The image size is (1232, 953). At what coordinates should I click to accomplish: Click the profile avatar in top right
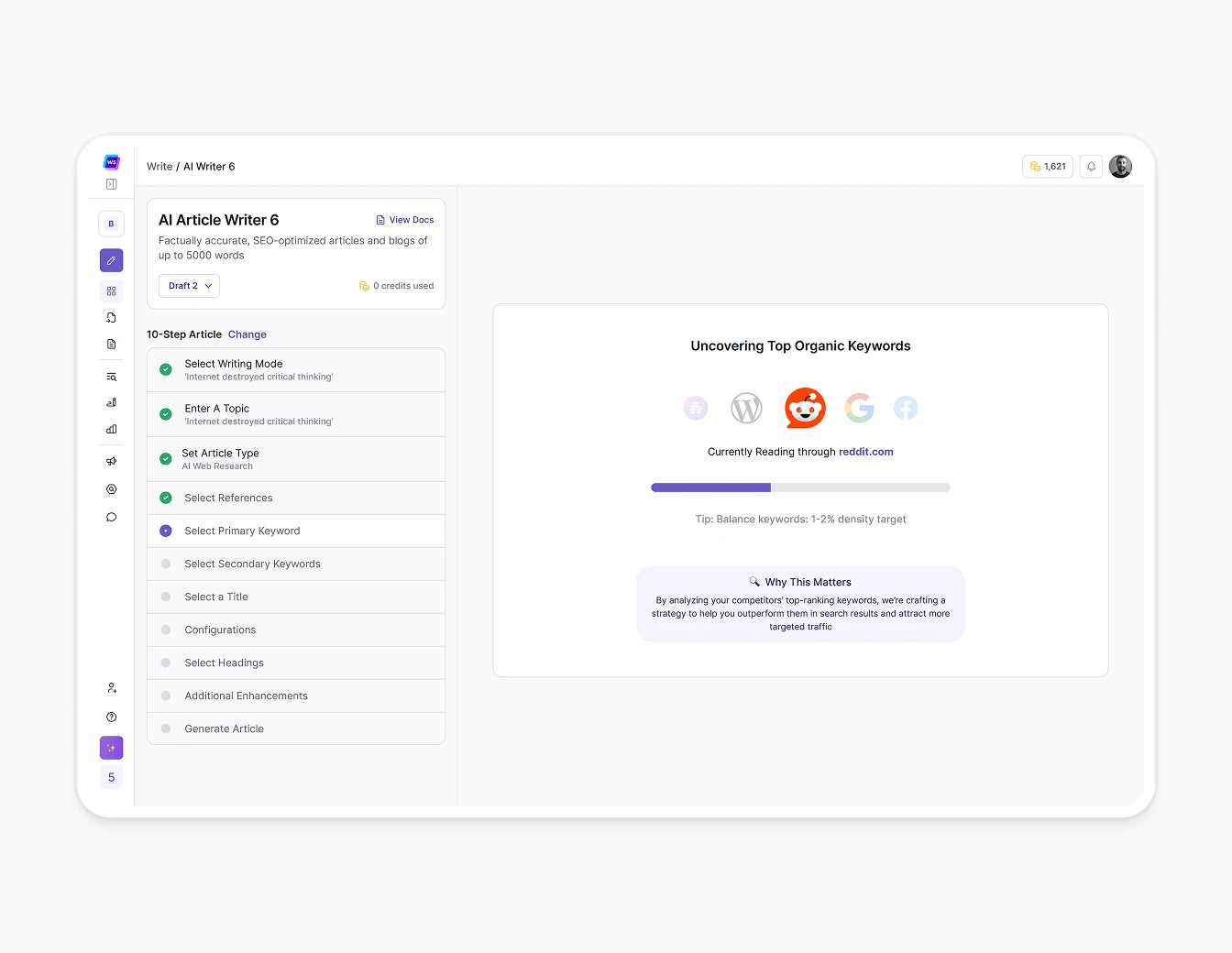click(x=1120, y=166)
